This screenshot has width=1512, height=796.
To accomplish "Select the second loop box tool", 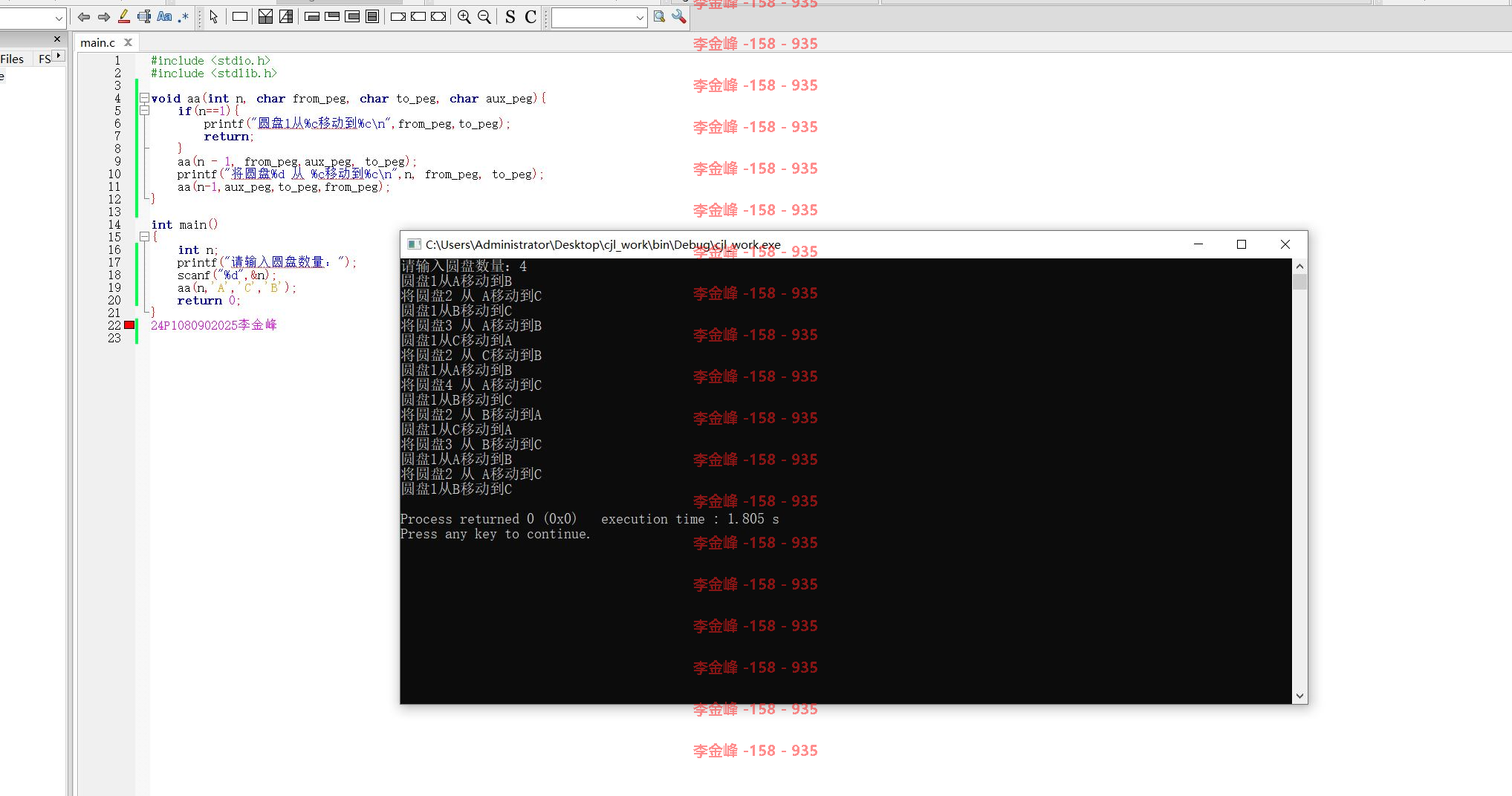I will pos(332,16).
